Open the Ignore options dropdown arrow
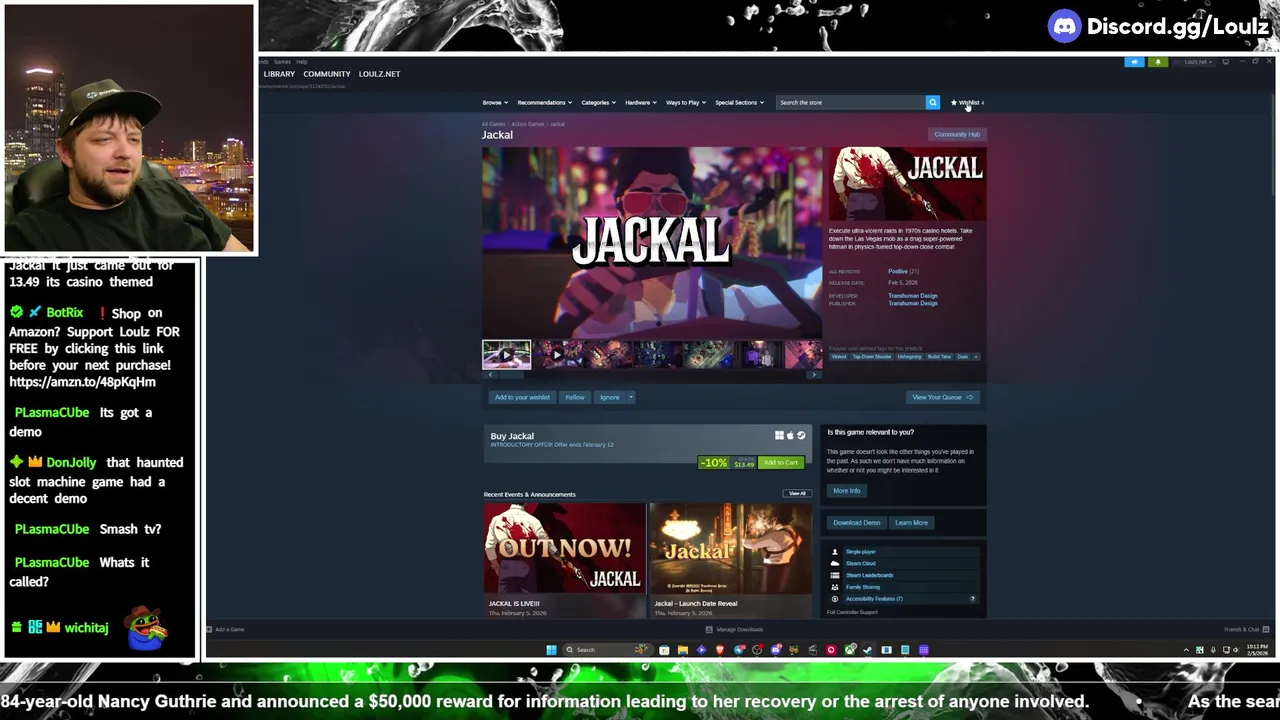This screenshot has width=1280, height=720. coord(630,397)
